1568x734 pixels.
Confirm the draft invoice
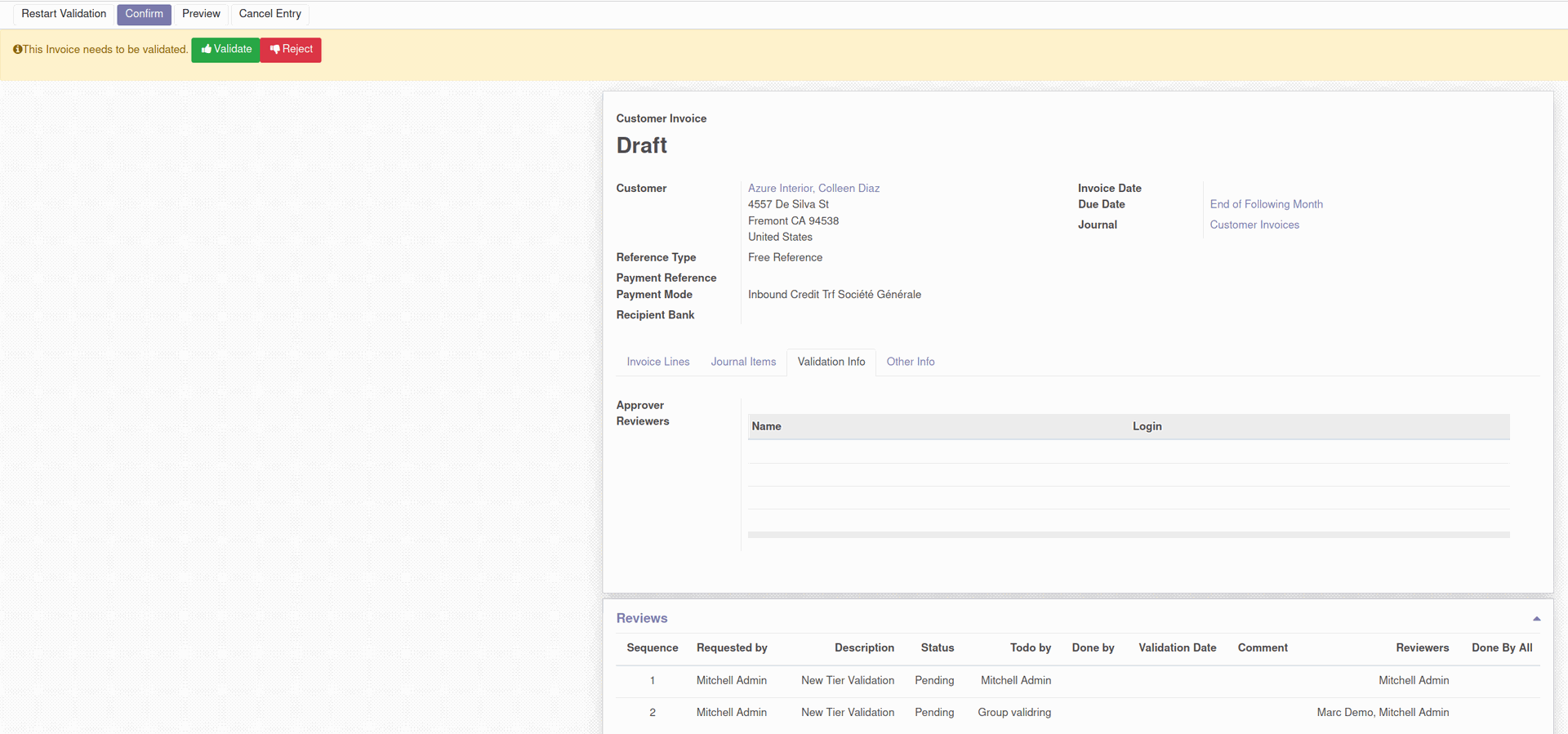(144, 14)
